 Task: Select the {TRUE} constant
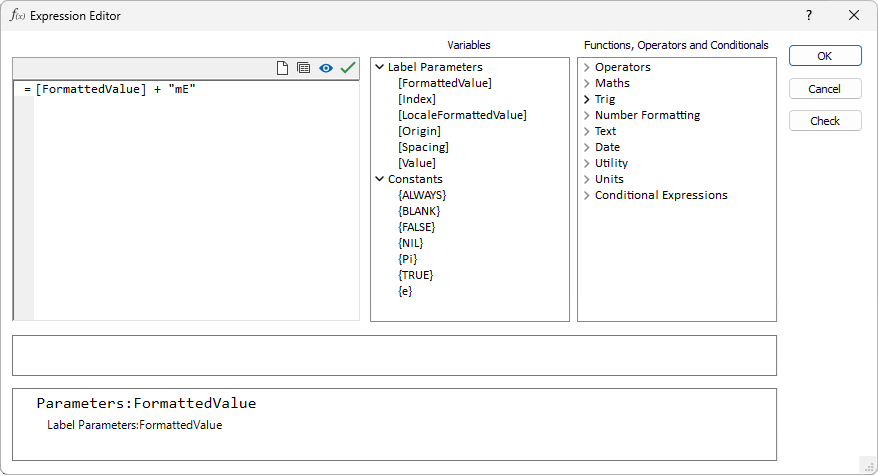[x=415, y=275]
